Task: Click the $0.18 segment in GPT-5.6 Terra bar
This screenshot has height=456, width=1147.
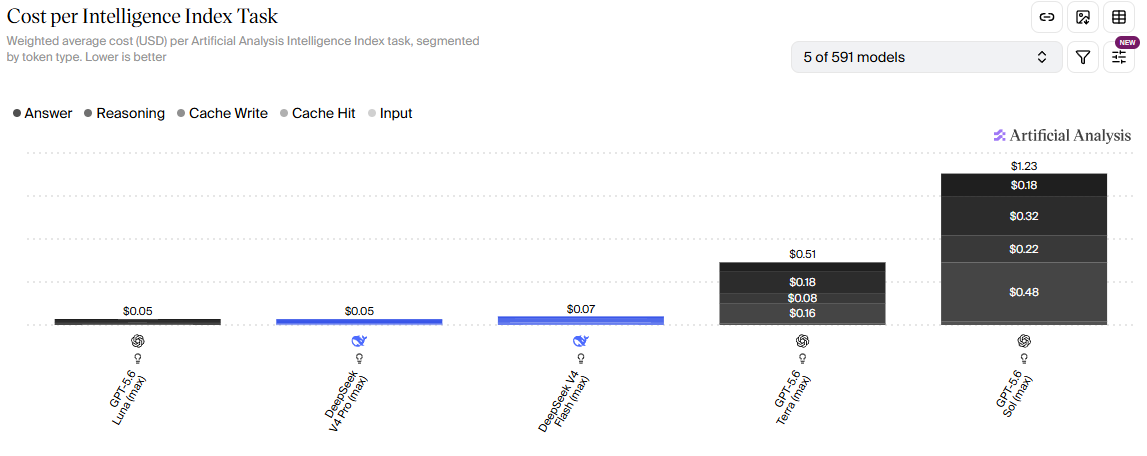Action: [x=802, y=282]
